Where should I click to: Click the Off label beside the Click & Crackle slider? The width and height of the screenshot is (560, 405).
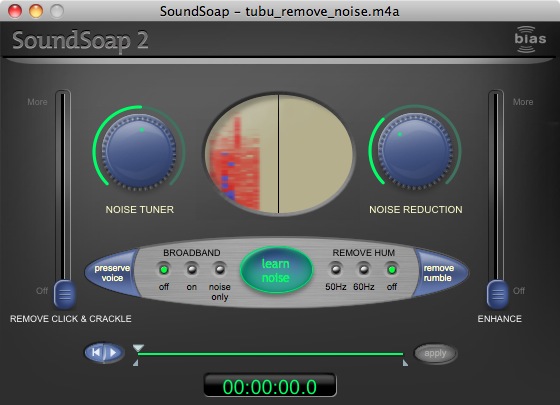42,291
